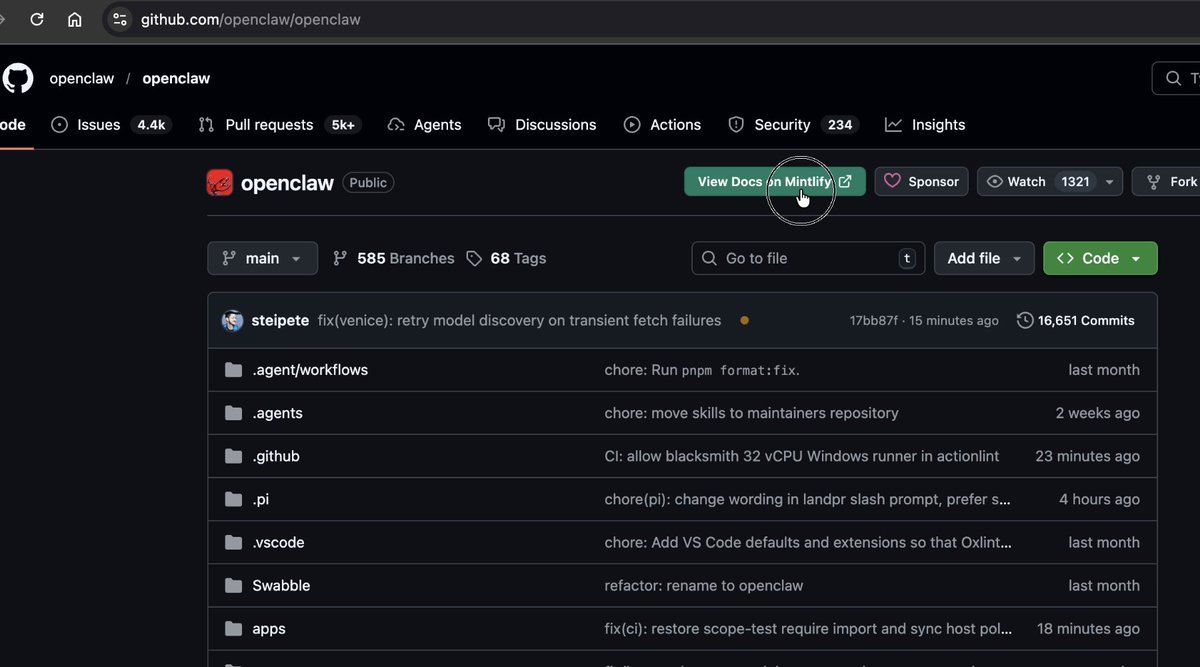Reload the page with the browser refresh icon

tap(37, 19)
